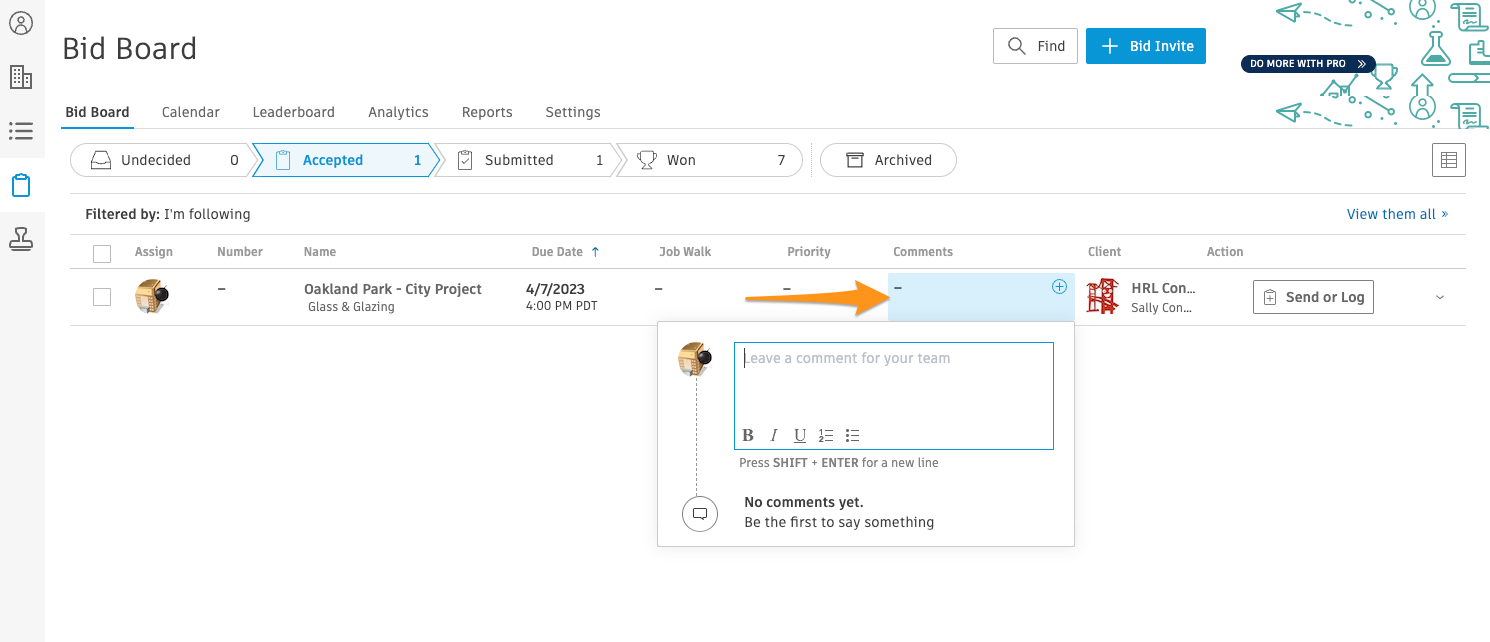Select the stamp icon in sidebar
Image resolution: width=1490 pixels, height=642 pixels.
(21, 239)
